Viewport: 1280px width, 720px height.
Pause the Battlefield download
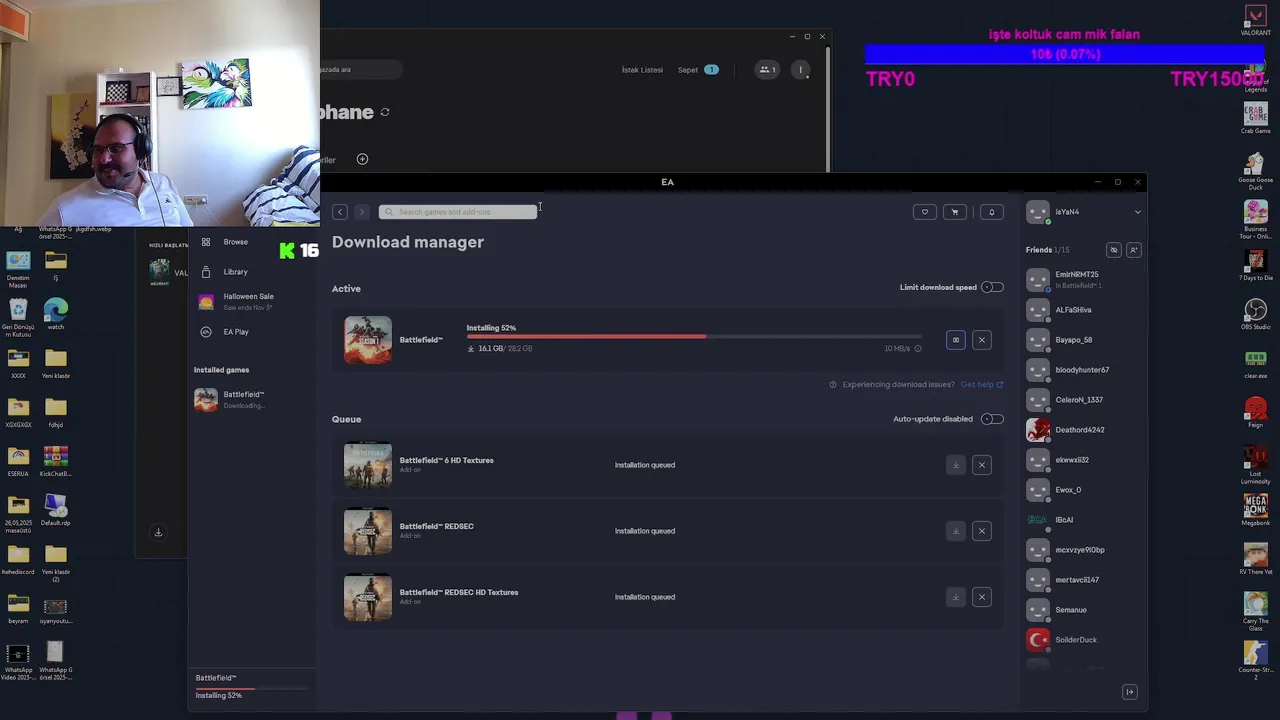pos(955,340)
